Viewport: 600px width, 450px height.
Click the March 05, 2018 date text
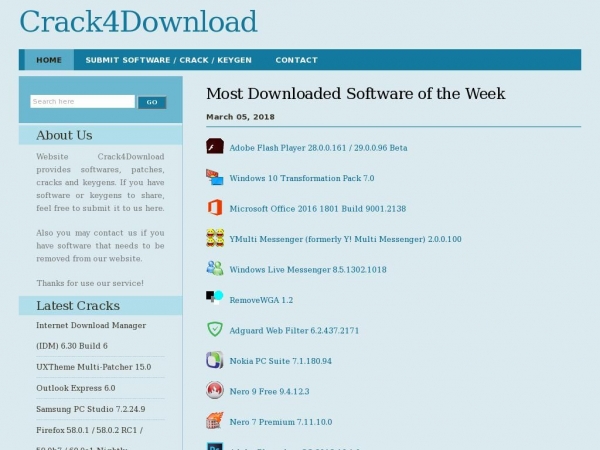click(240, 117)
